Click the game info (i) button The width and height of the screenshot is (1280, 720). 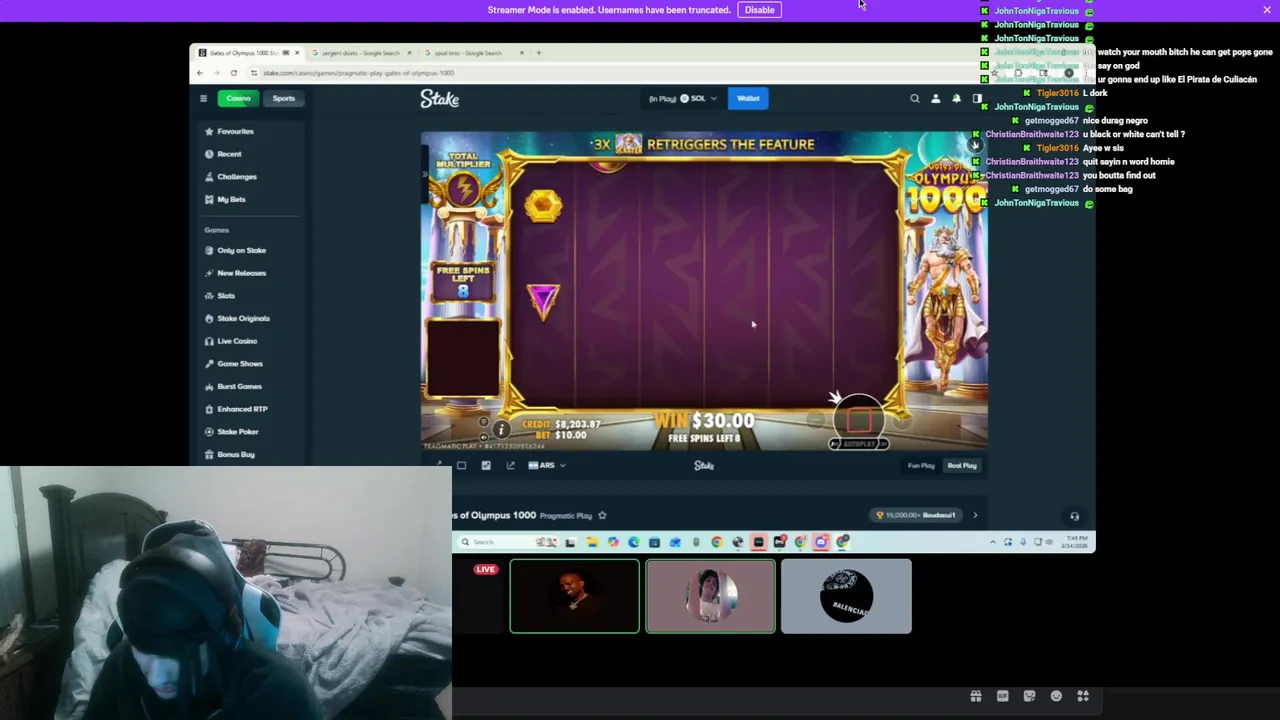(501, 429)
